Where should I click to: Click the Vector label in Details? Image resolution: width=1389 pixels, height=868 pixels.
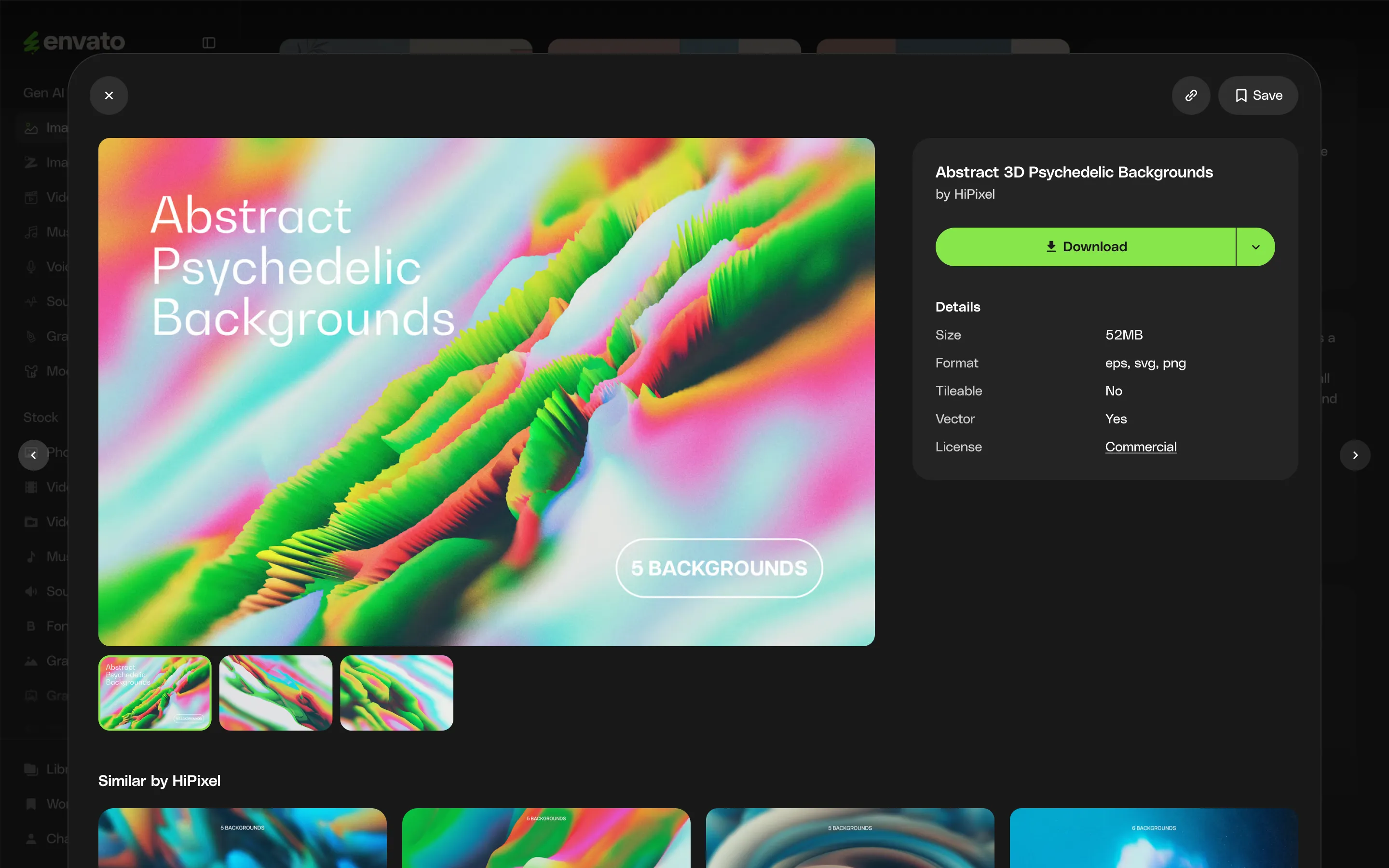[954, 419]
